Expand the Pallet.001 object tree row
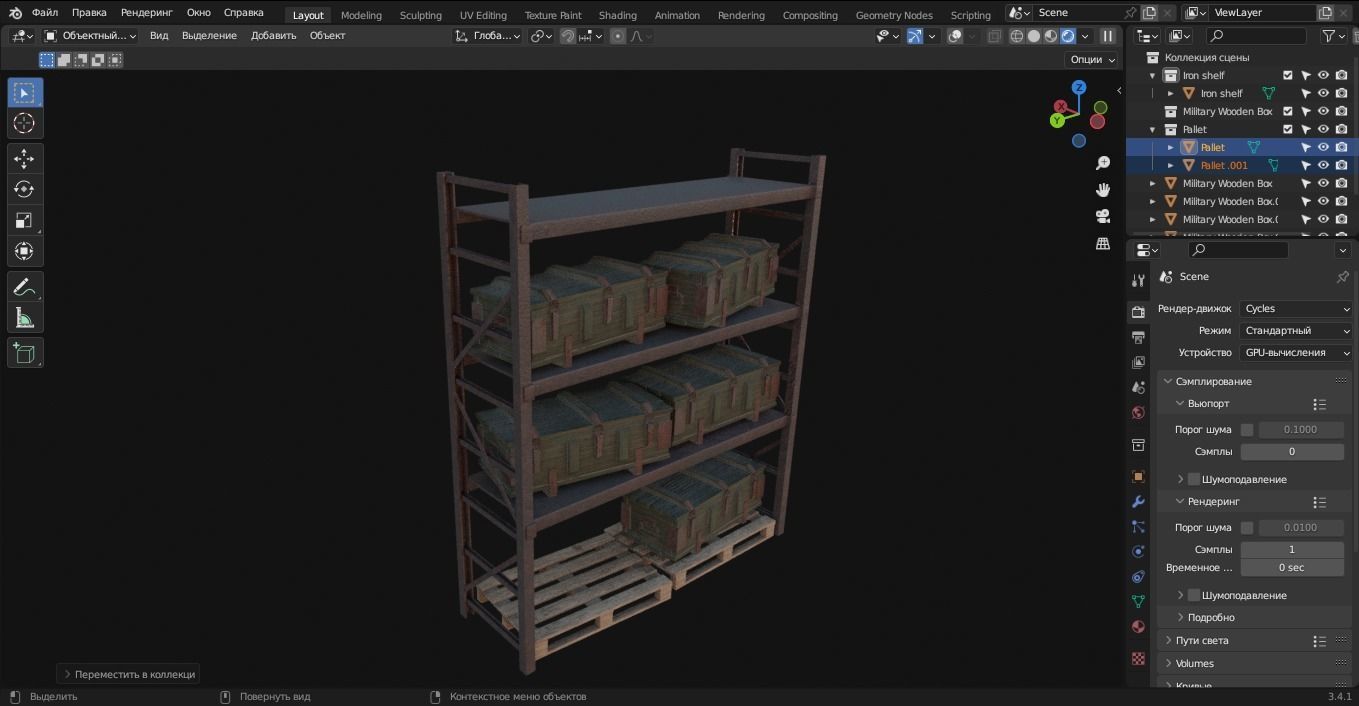This screenshot has height=706, width=1359. click(x=1171, y=166)
